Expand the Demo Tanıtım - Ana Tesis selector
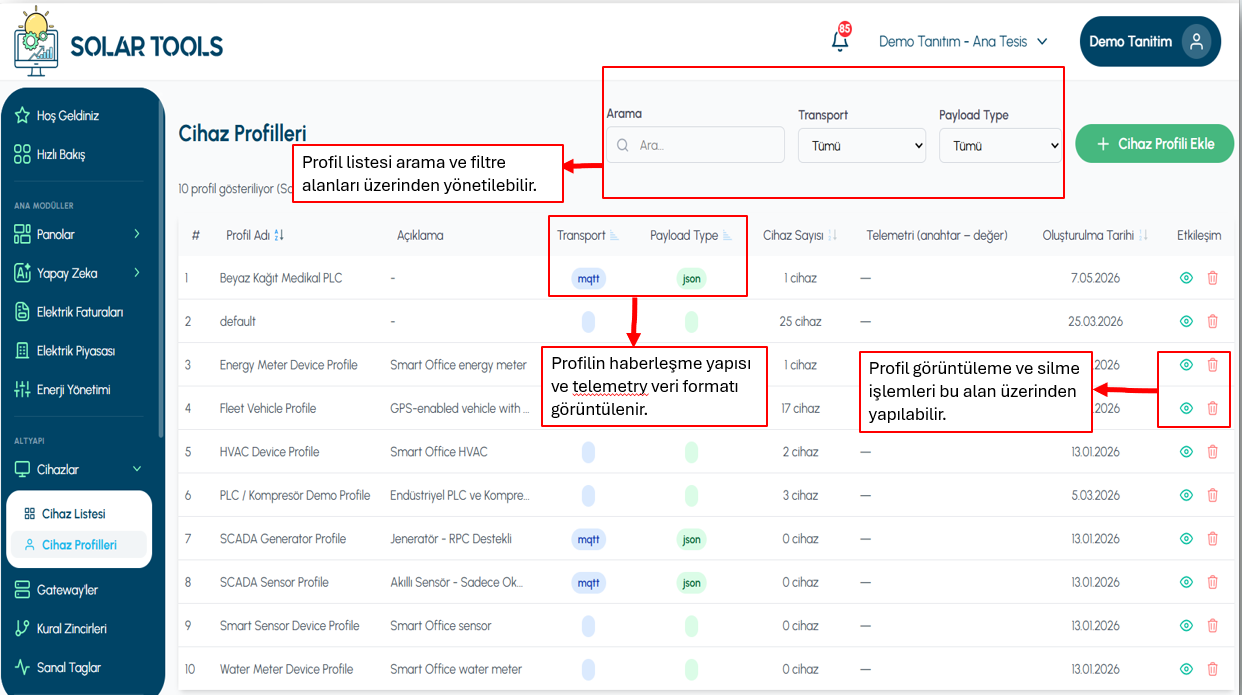The height and width of the screenshot is (695, 1242). tap(963, 42)
